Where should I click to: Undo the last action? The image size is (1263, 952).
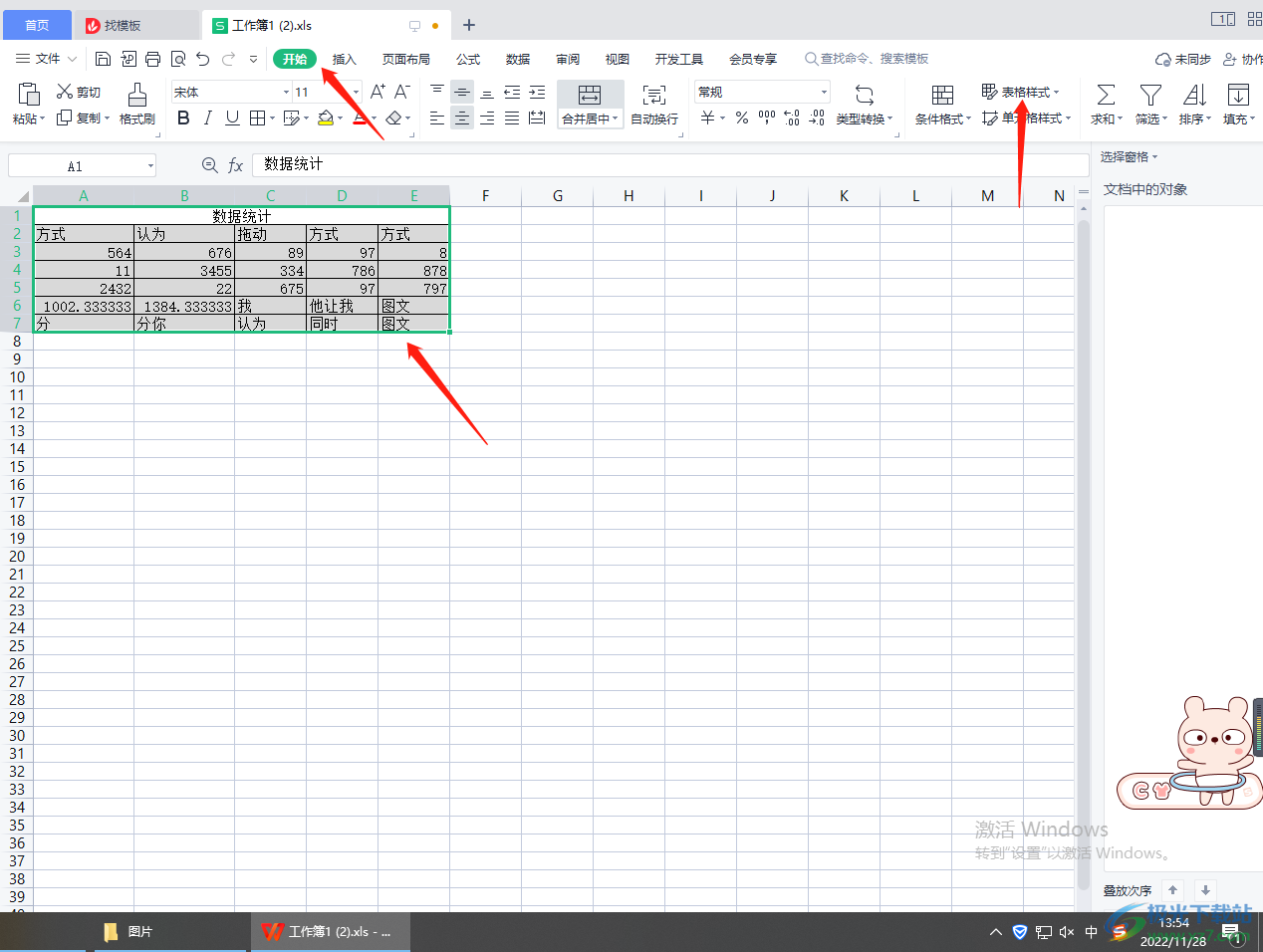click(203, 59)
